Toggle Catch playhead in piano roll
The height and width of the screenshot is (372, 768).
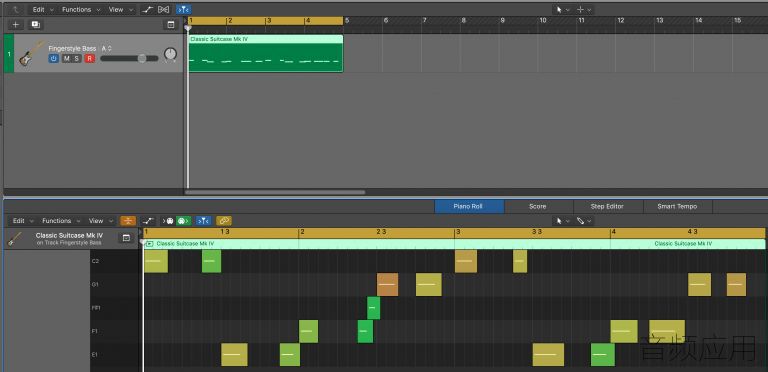pyautogui.click(x=204, y=221)
